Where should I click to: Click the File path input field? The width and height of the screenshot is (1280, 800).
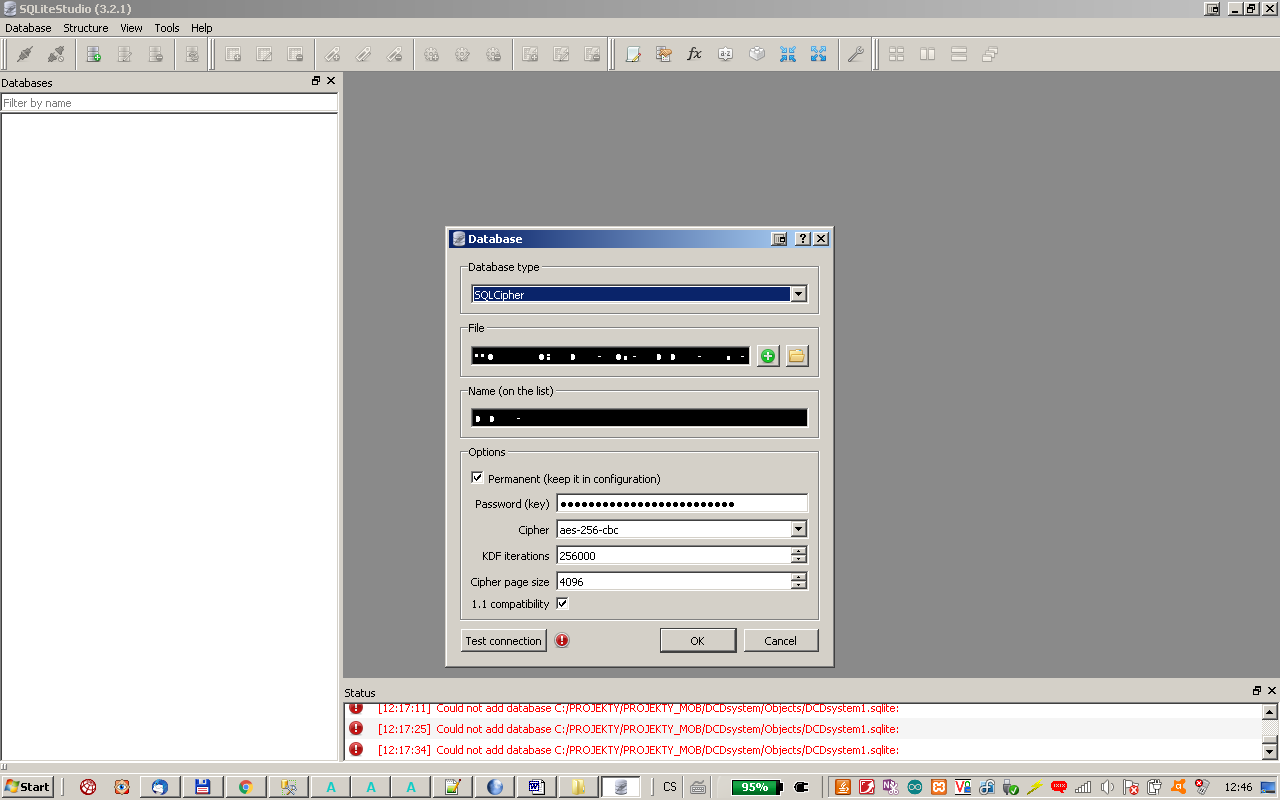point(611,356)
